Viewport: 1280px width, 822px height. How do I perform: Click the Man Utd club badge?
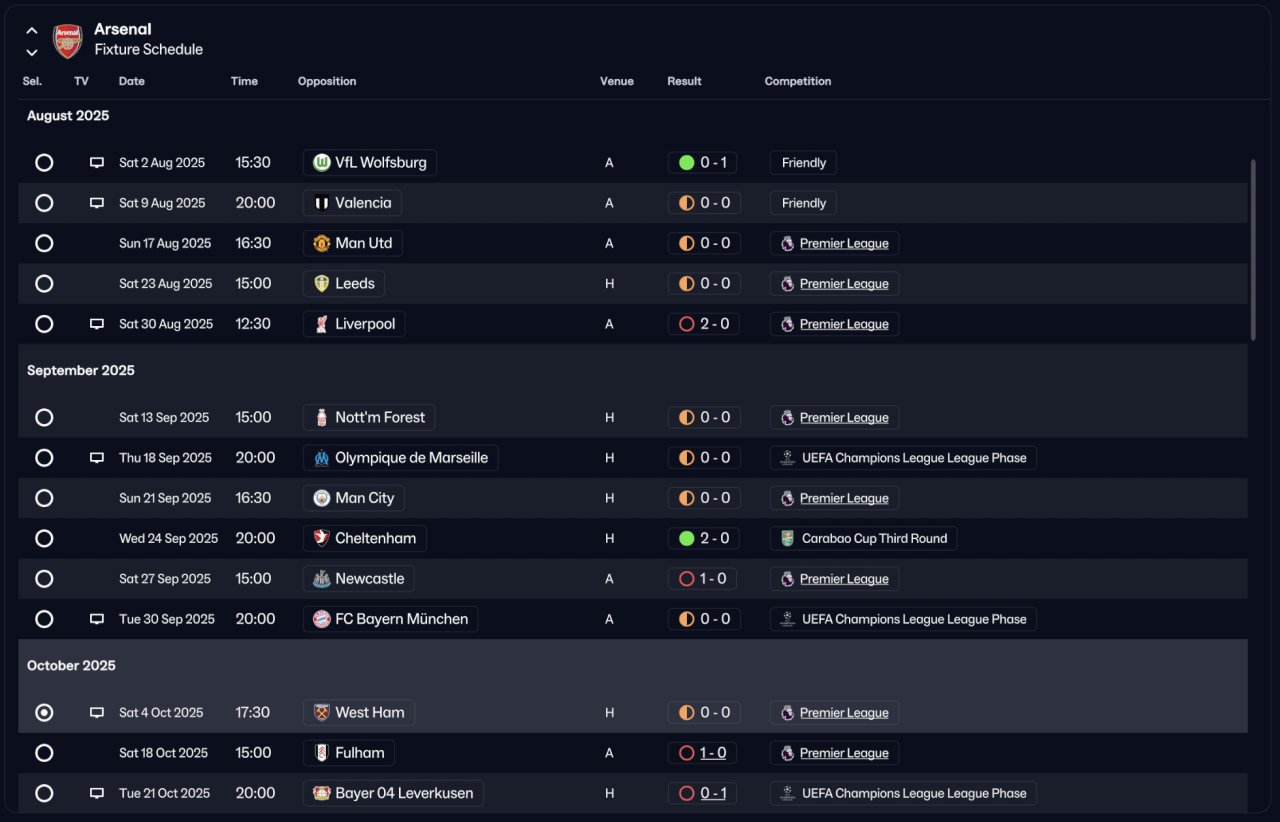click(x=321, y=243)
